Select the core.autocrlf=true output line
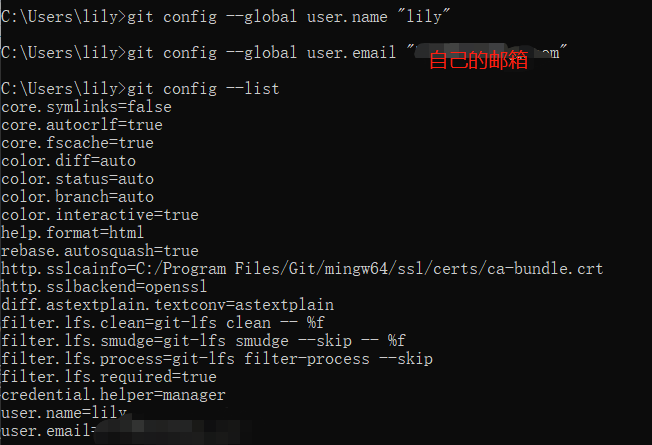The width and height of the screenshot is (652, 445). point(82,125)
